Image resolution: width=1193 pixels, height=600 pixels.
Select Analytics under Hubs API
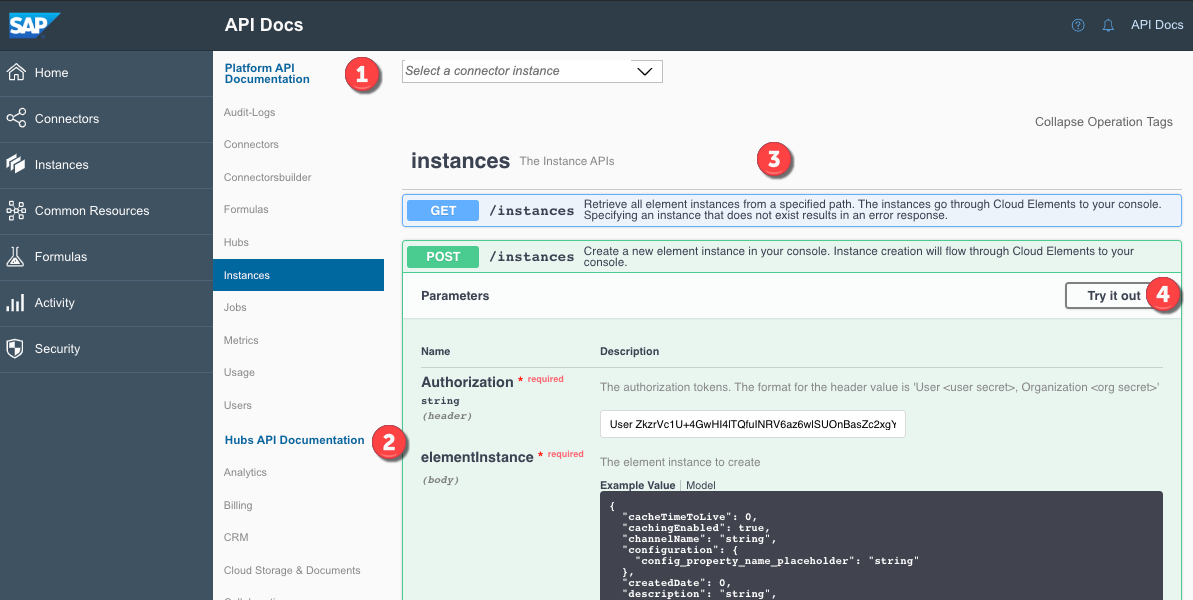pyautogui.click(x=245, y=472)
